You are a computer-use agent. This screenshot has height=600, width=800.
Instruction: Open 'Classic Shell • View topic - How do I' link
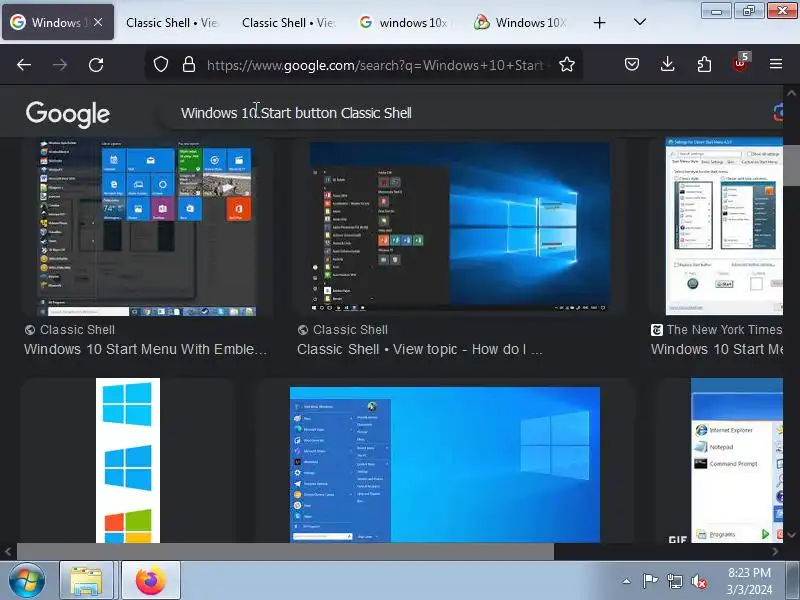click(419, 349)
